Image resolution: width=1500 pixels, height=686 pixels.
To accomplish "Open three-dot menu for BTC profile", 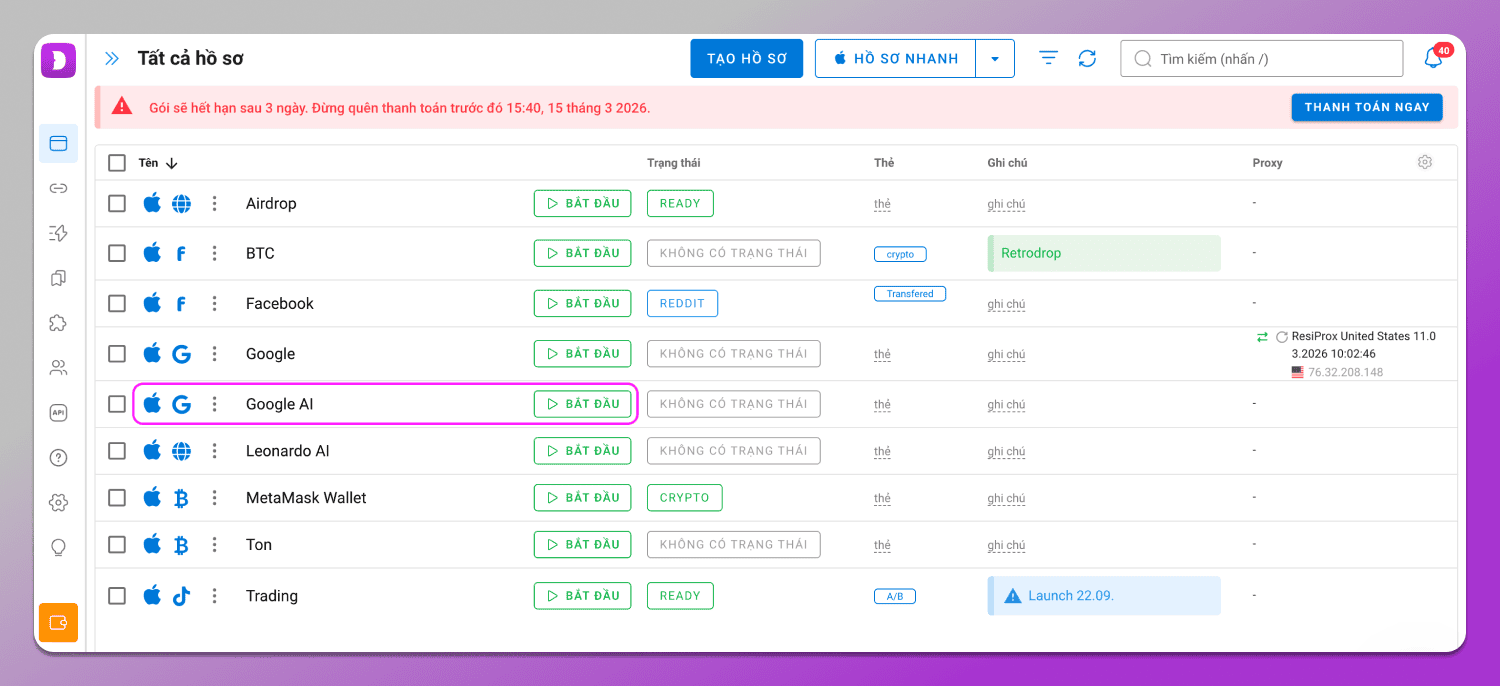I will coord(214,254).
